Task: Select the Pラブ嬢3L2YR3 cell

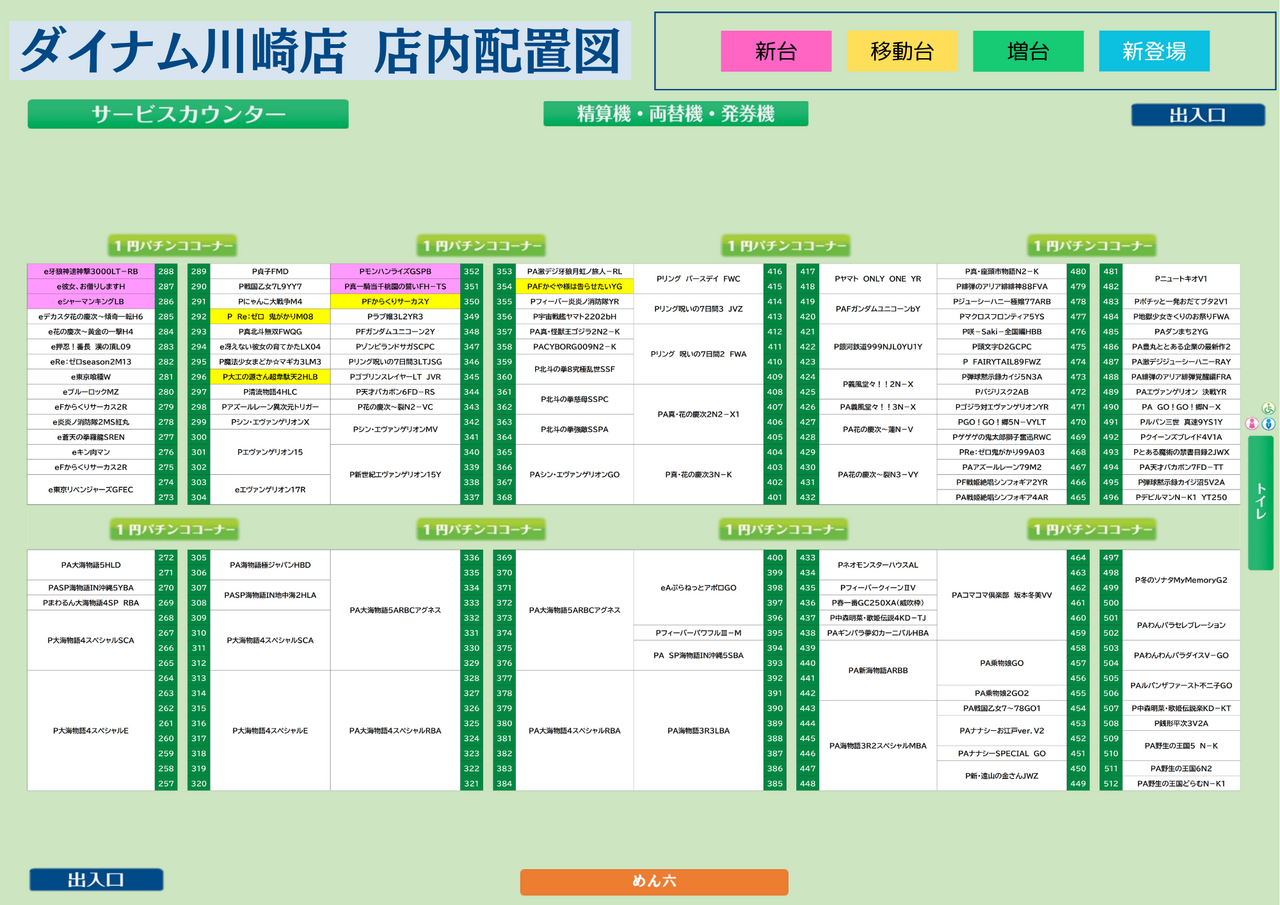Action: pyautogui.click(x=395, y=316)
